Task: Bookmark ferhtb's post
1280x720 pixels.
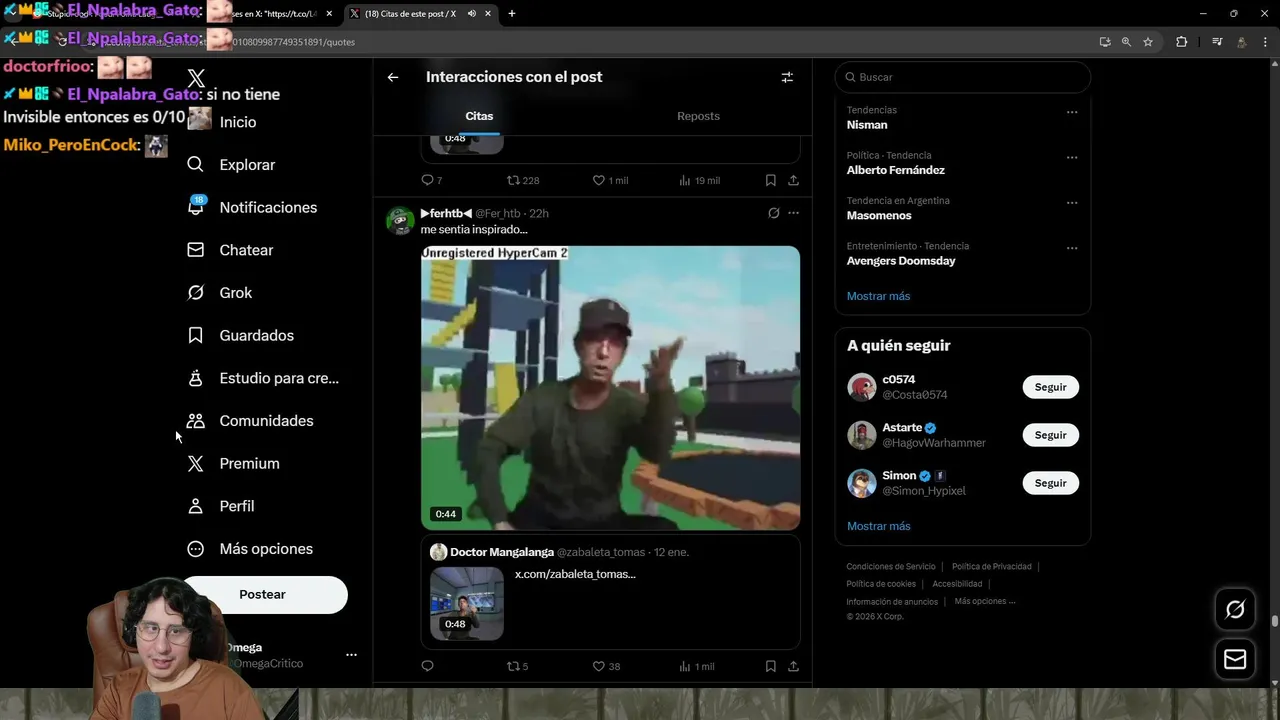Action: (x=770, y=666)
